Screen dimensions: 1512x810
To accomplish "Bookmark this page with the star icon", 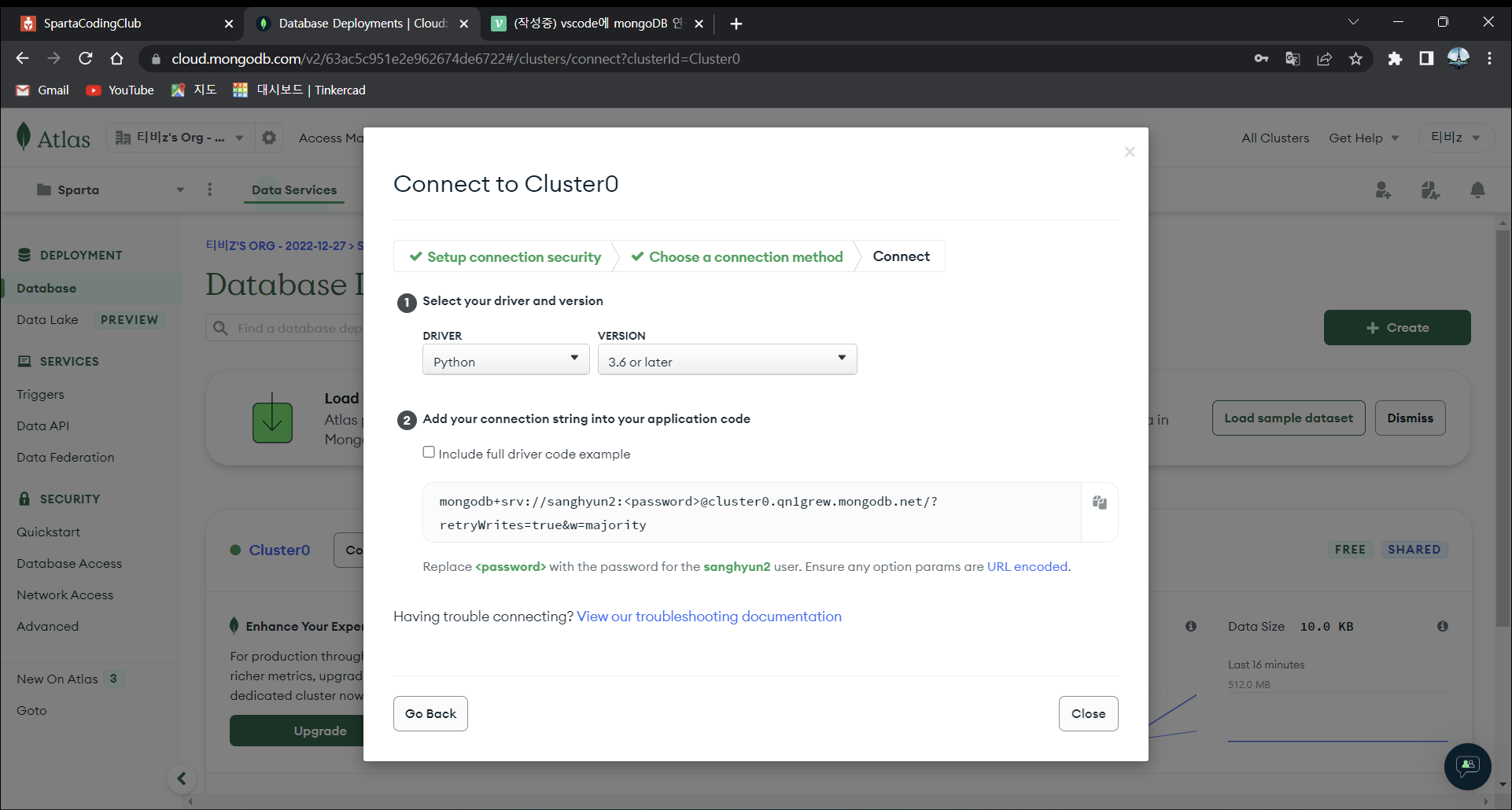I will click(1356, 58).
